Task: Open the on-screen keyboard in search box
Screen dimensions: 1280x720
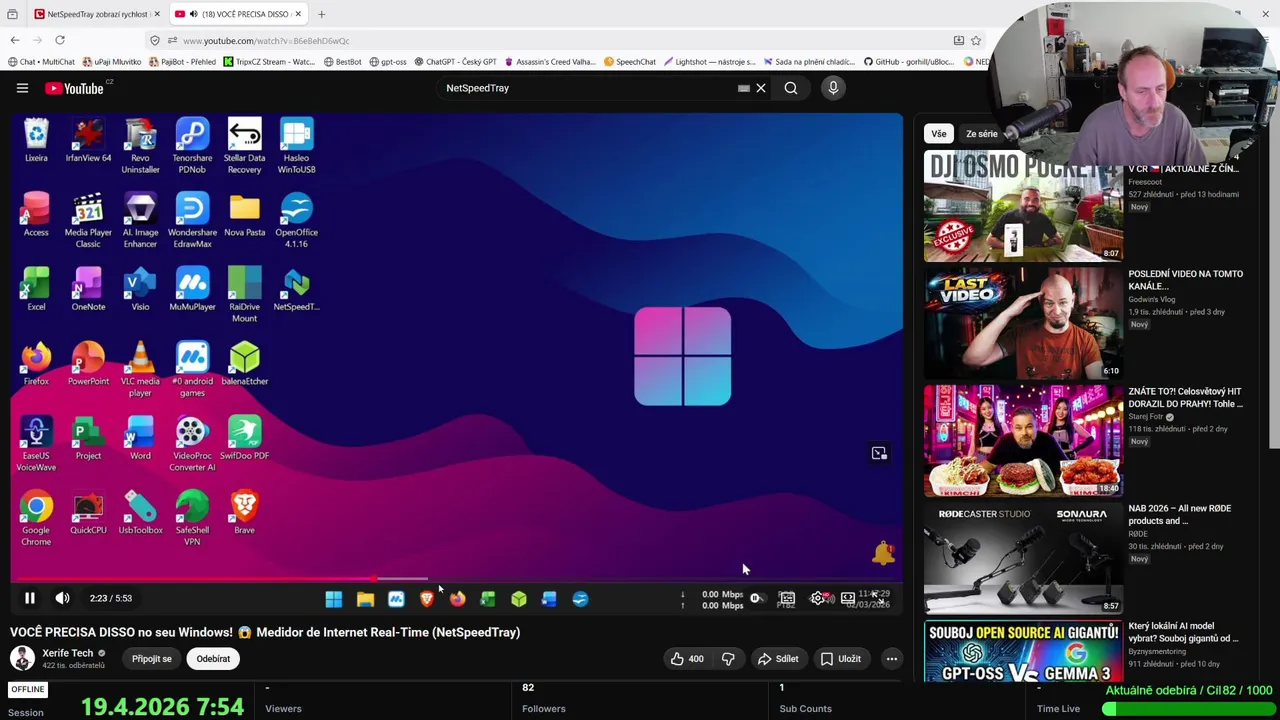Action: [743, 88]
